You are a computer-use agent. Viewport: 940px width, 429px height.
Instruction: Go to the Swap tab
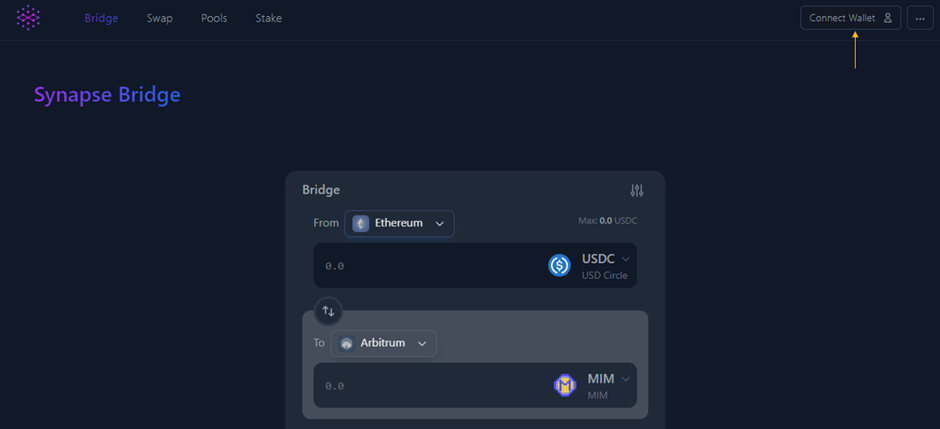(x=159, y=18)
